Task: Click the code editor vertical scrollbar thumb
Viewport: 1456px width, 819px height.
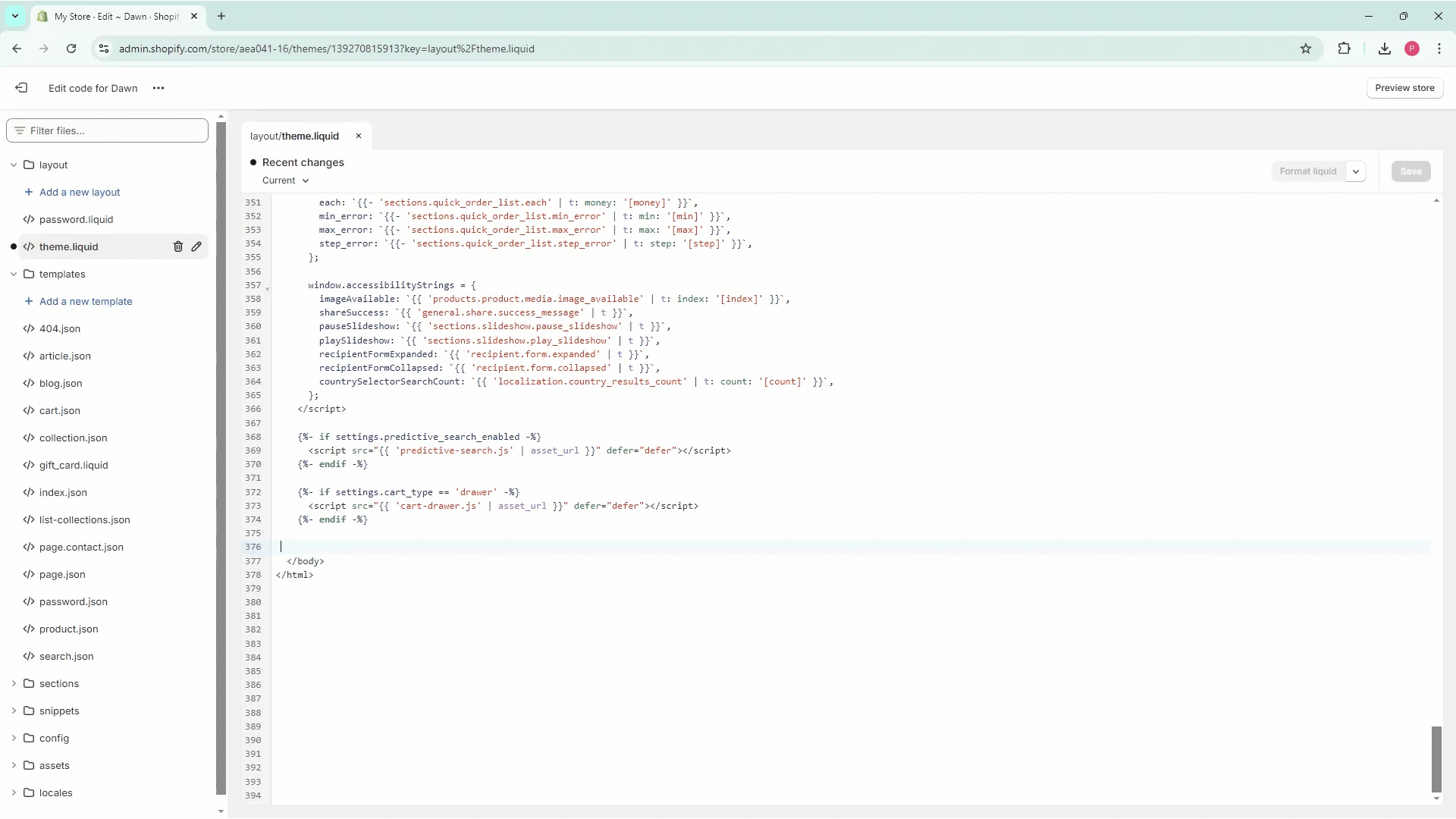Action: (x=1436, y=759)
